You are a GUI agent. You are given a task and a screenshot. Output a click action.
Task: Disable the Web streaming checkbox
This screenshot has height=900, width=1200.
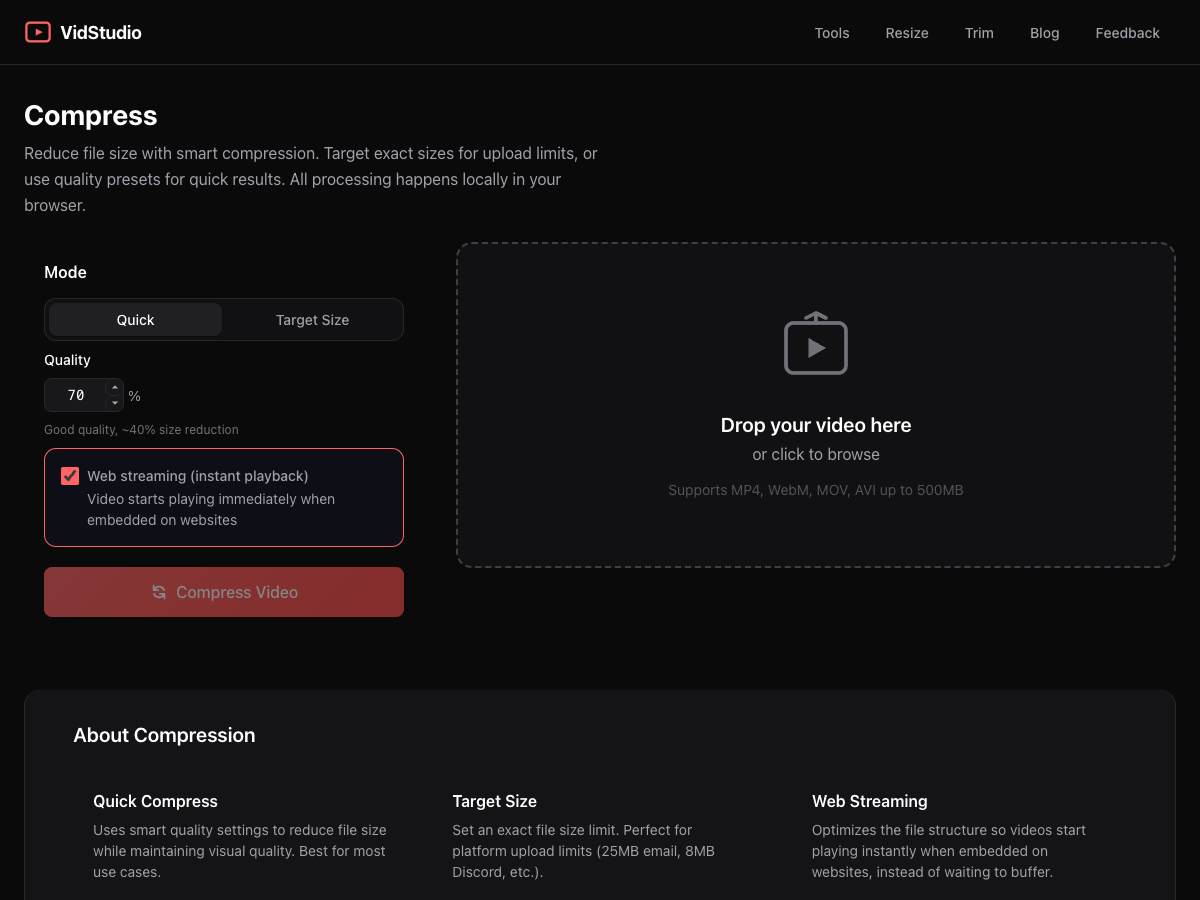[x=70, y=476]
